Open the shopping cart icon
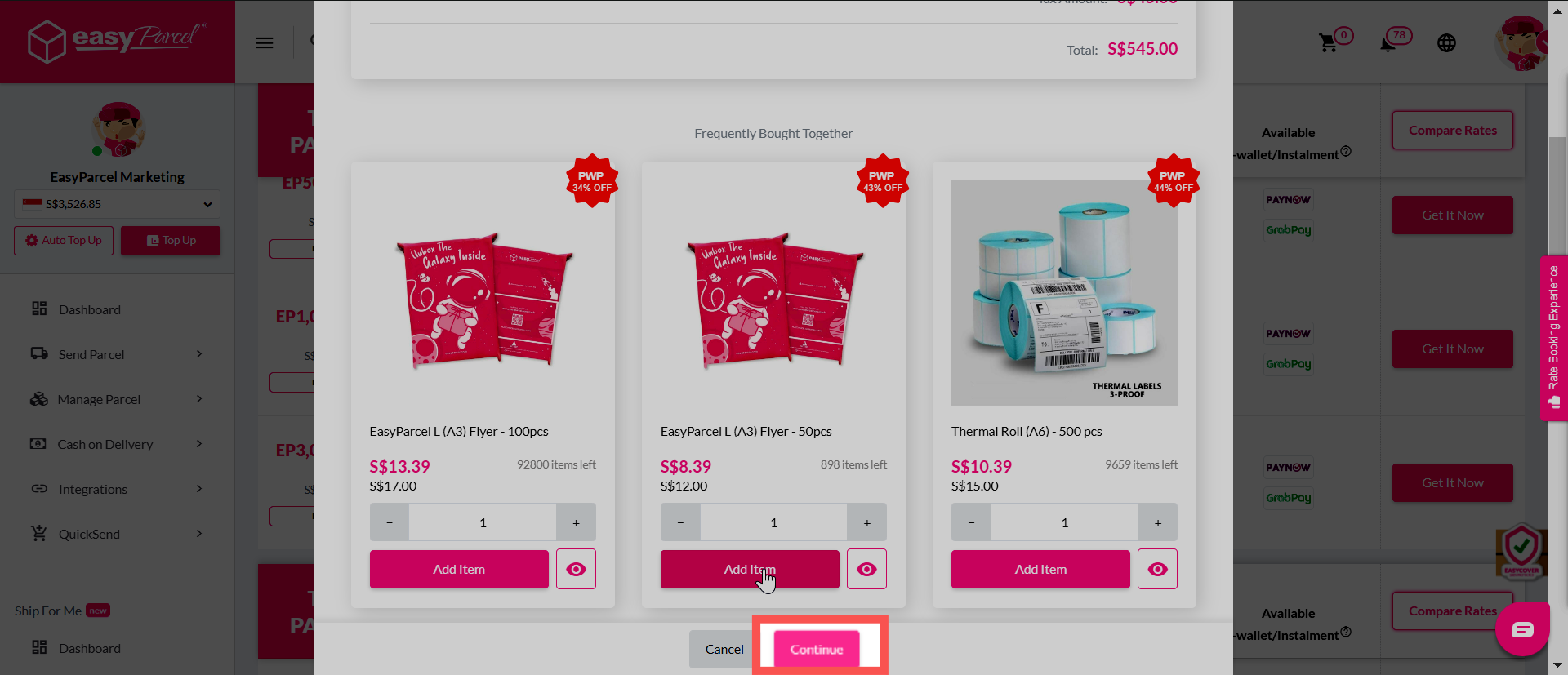 click(1329, 42)
